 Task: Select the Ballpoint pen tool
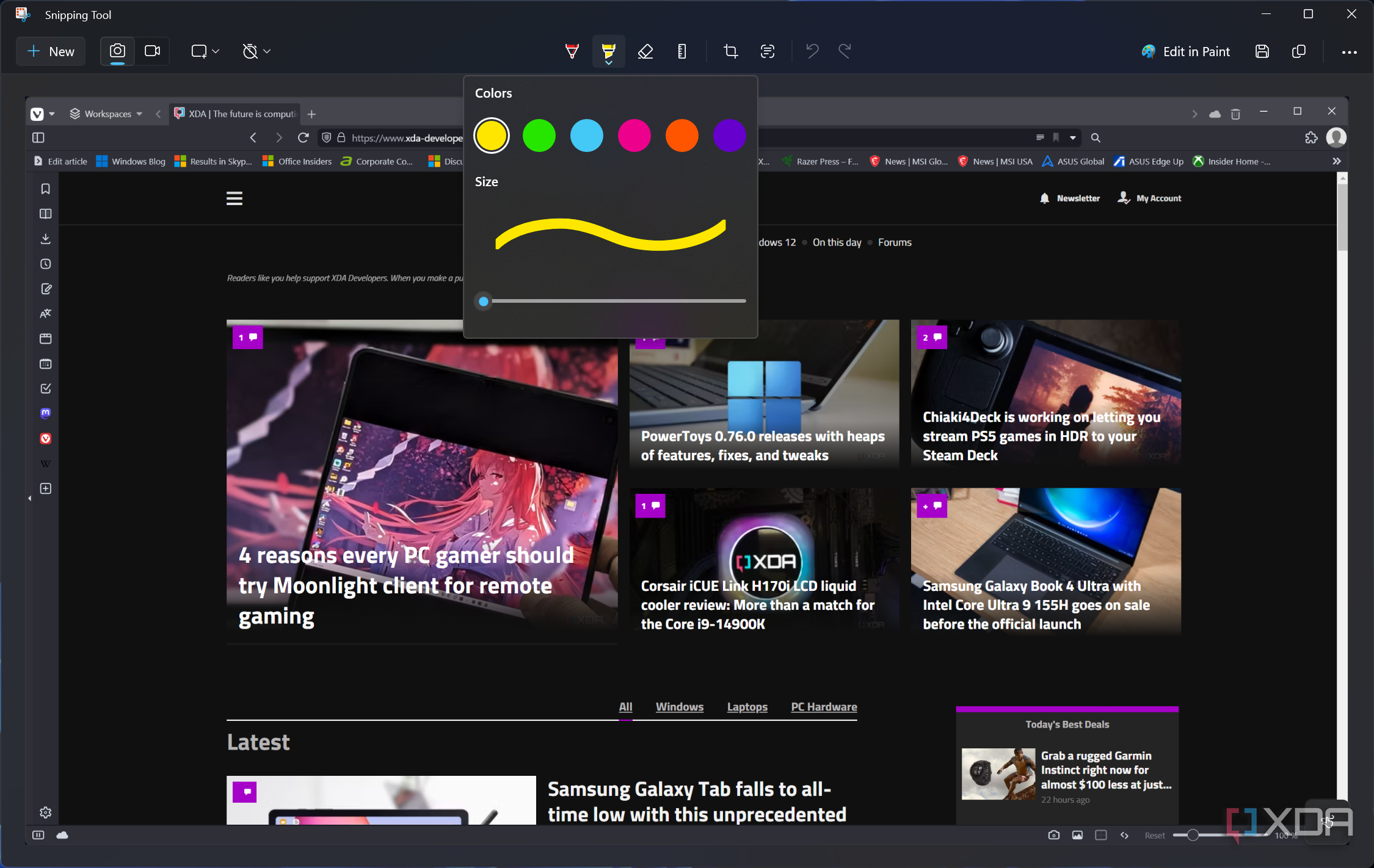tap(572, 51)
